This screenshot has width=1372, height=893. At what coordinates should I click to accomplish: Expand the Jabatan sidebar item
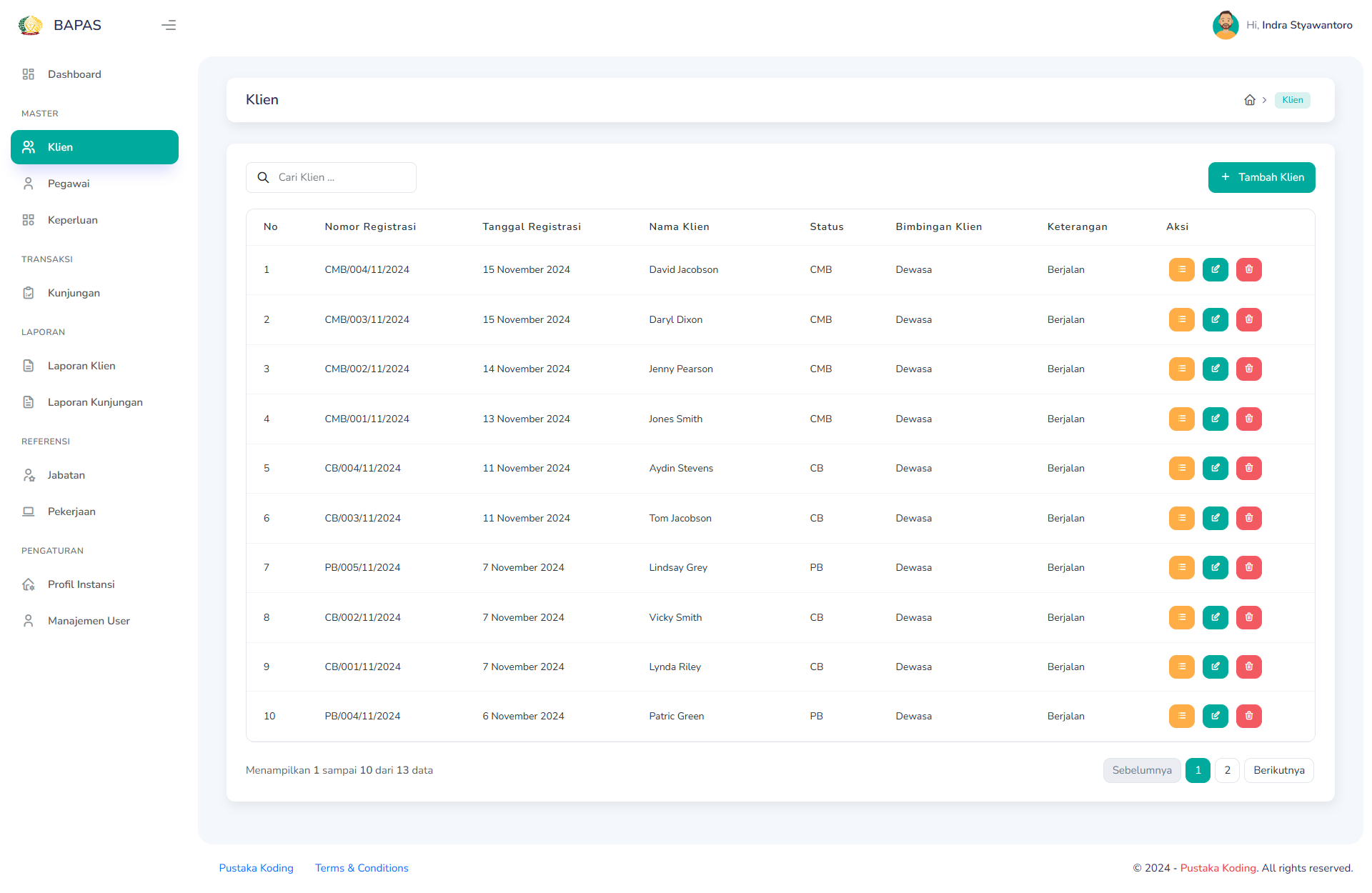tap(65, 475)
